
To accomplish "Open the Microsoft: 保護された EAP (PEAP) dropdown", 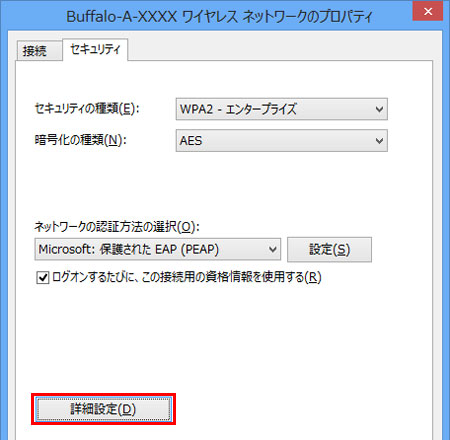I will [x=158, y=249].
